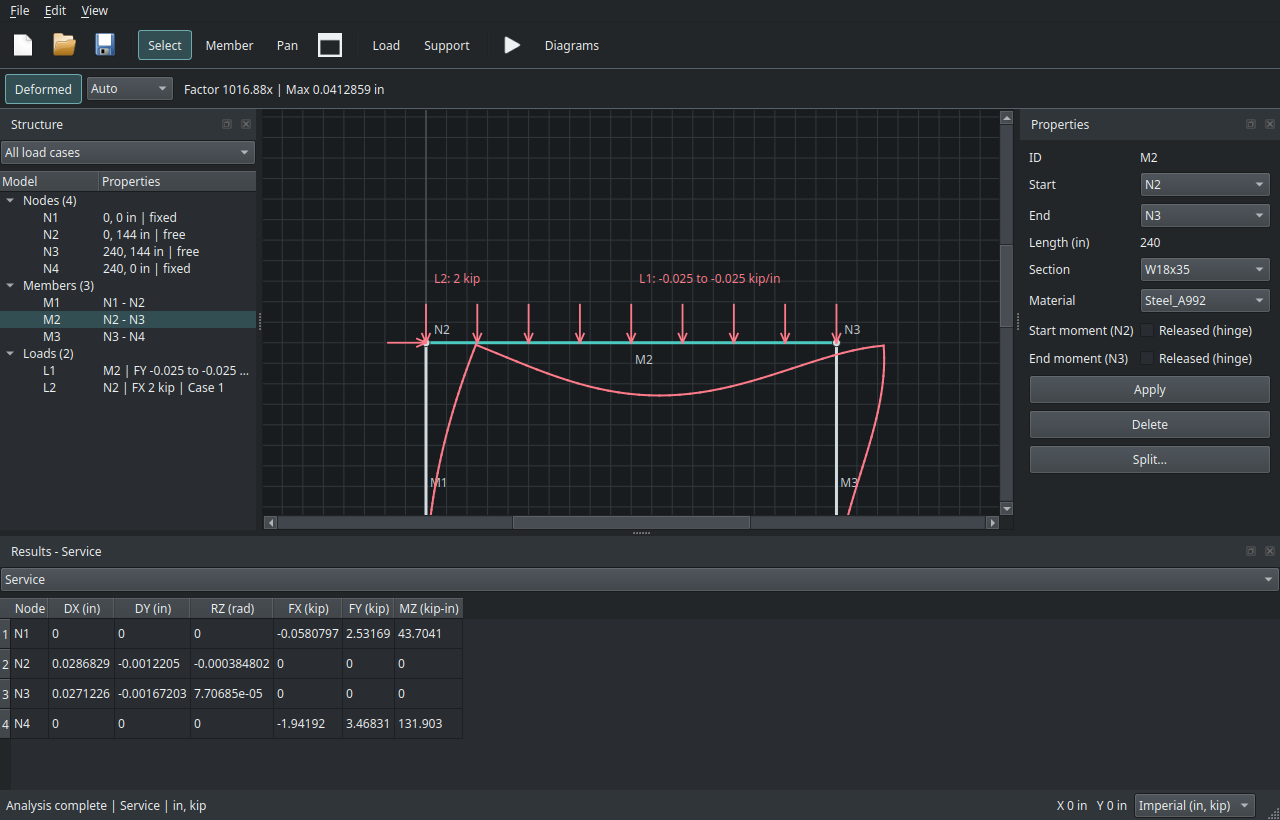Open the Edit menu
The height and width of the screenshot is (820, 1280).
[55, 10]
